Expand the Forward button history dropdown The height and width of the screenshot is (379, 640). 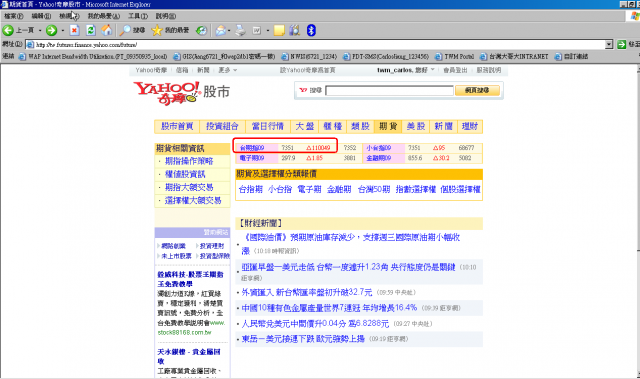coord(62,31)
